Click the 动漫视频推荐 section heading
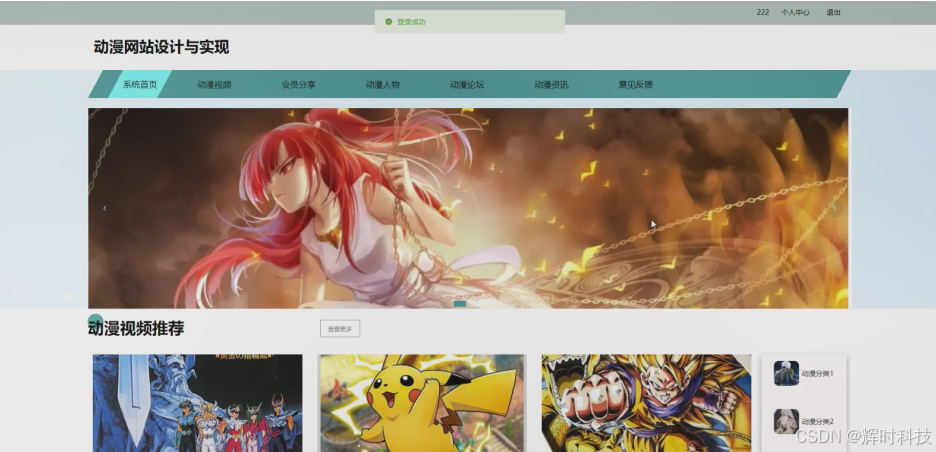The width and height of the screenshot is (936, 452). tap(136, 328)
